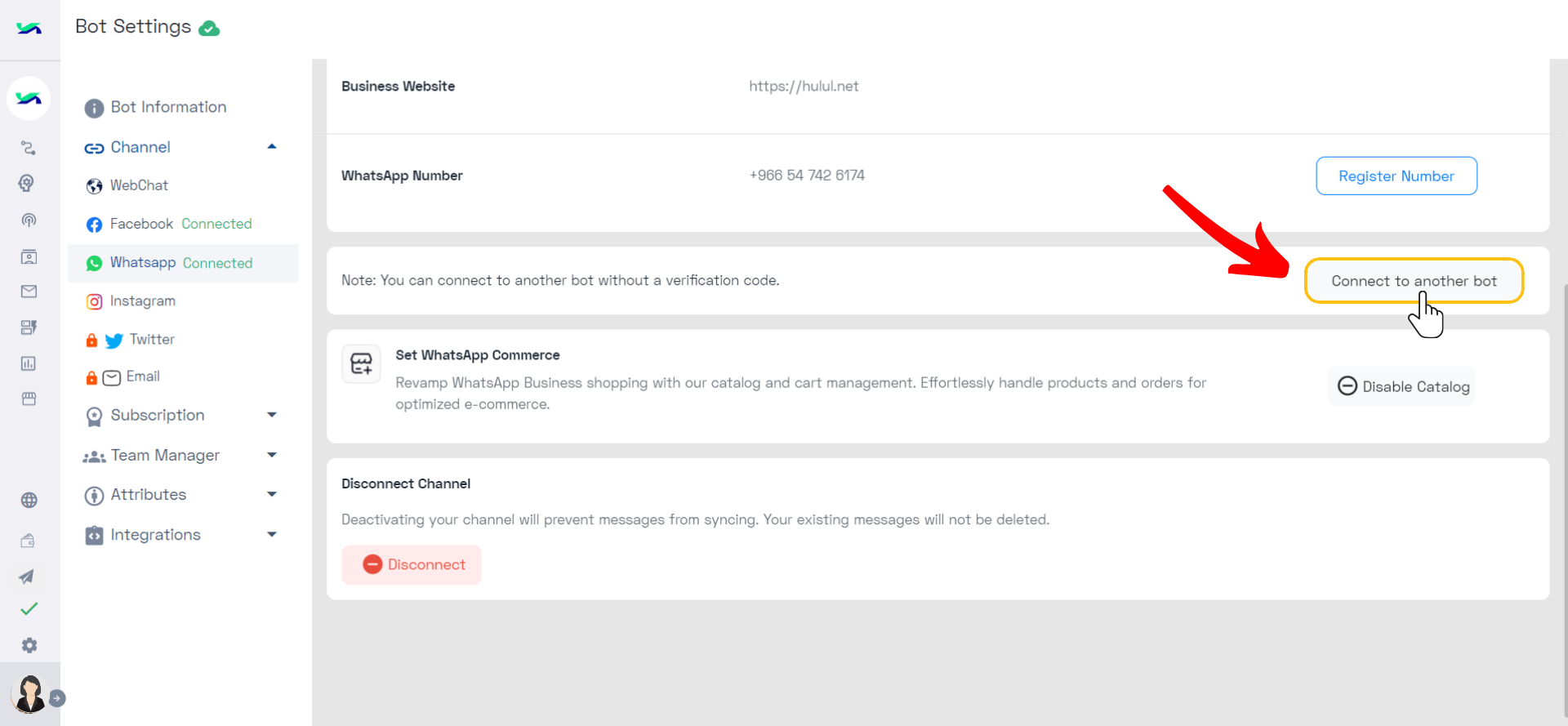The height and width of the screenshot is (726, 1568).
Task: Click the Set WhatsApp Commerce cart icon
Action: 361,363
